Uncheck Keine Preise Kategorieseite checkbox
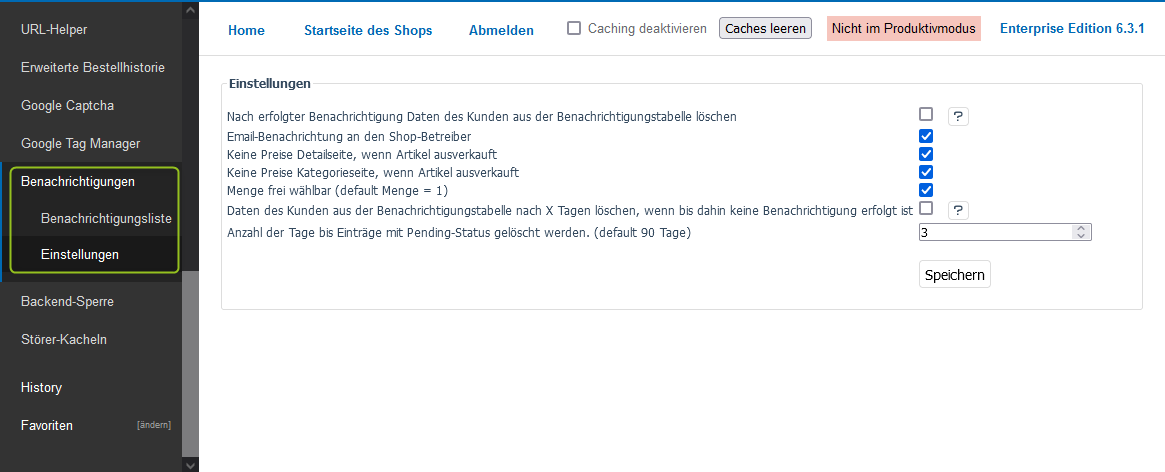The image size is (1165, 472). coord(926,172)
